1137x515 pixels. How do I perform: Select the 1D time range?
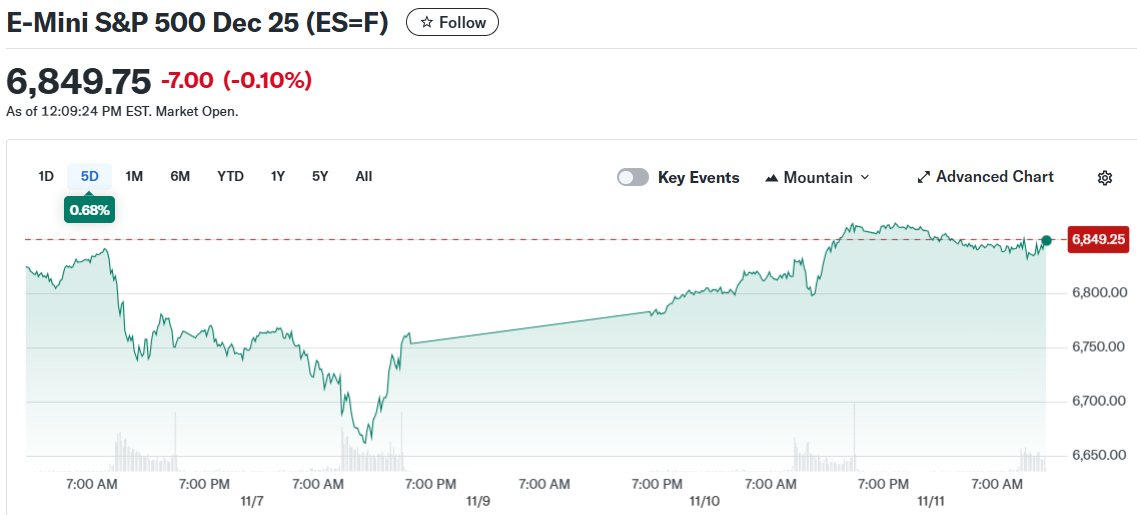(46, 176)
